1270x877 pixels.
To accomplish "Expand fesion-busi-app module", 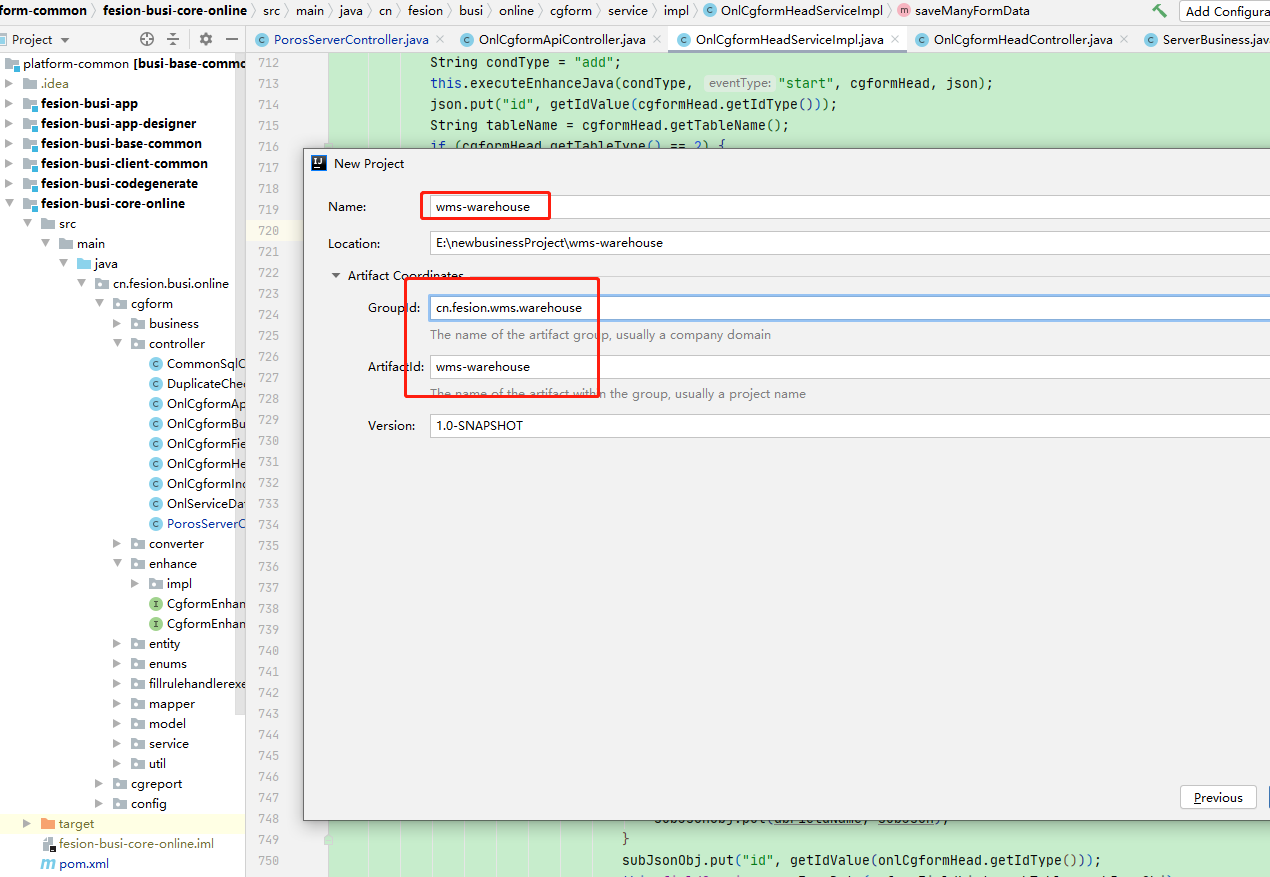I will pos(9,103).
